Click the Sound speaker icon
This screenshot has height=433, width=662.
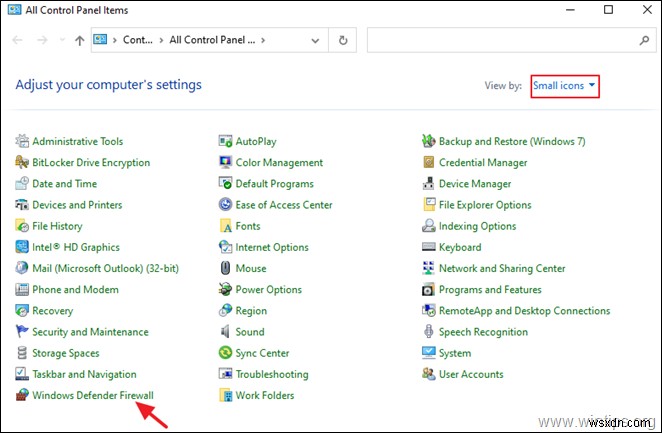[225, 332]
